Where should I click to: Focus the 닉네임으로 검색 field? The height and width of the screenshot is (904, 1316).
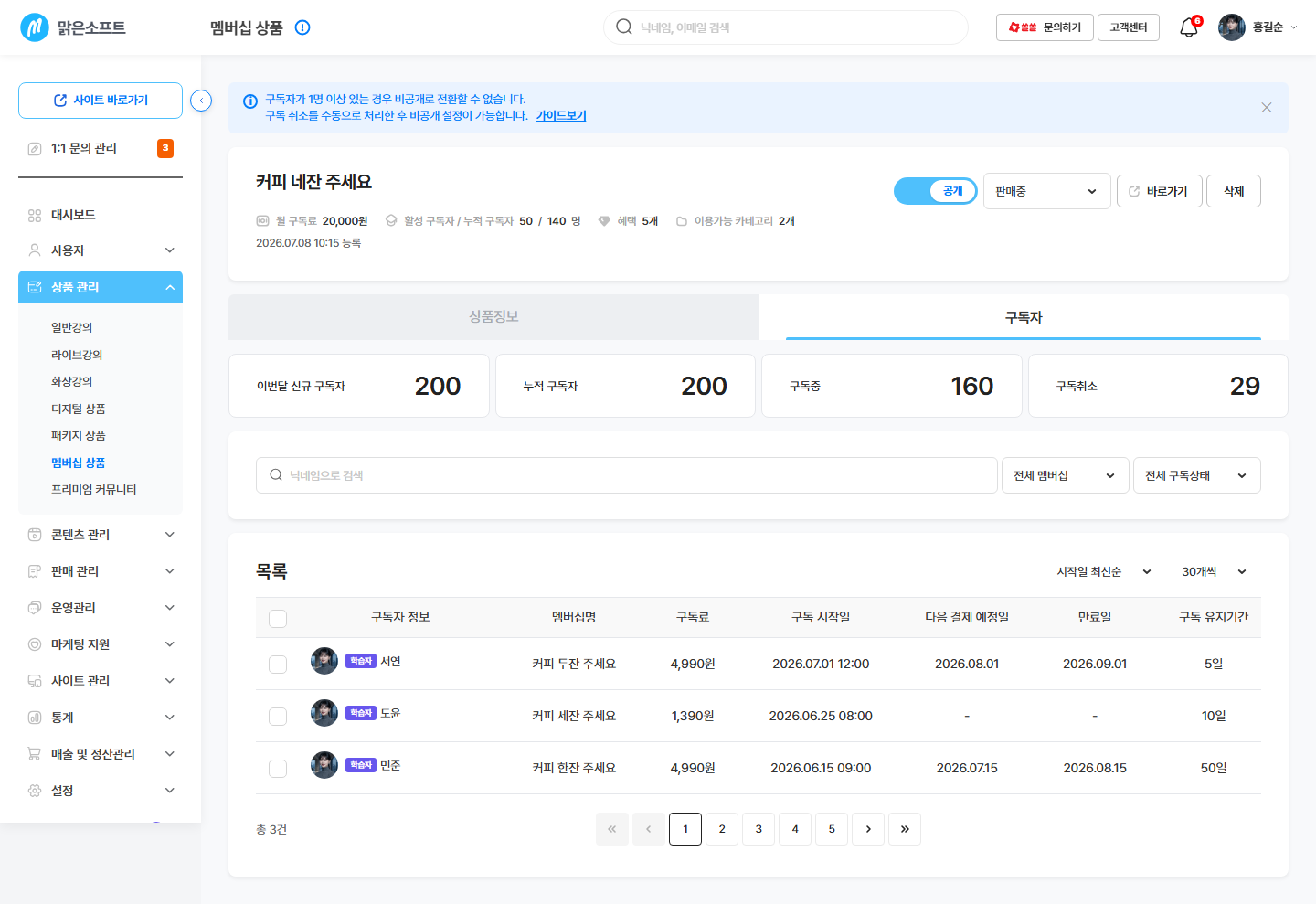point(627,475)
